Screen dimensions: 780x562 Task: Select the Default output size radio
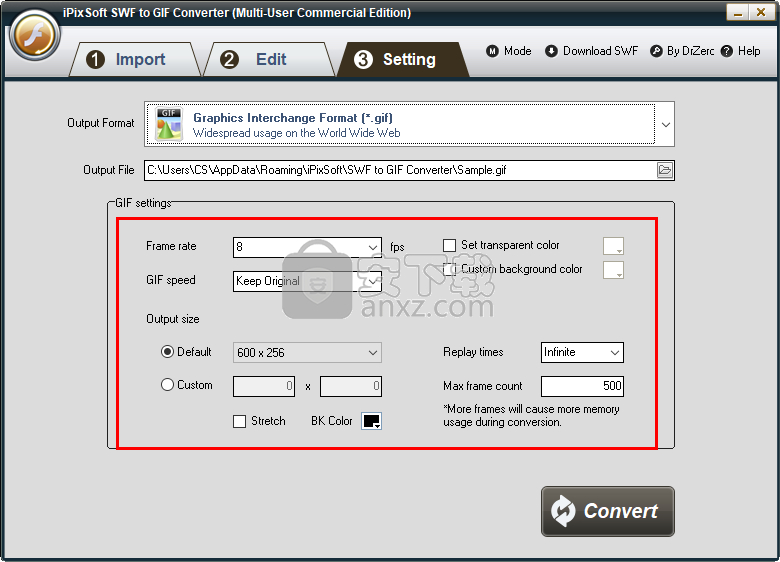(x=167, y=352)
